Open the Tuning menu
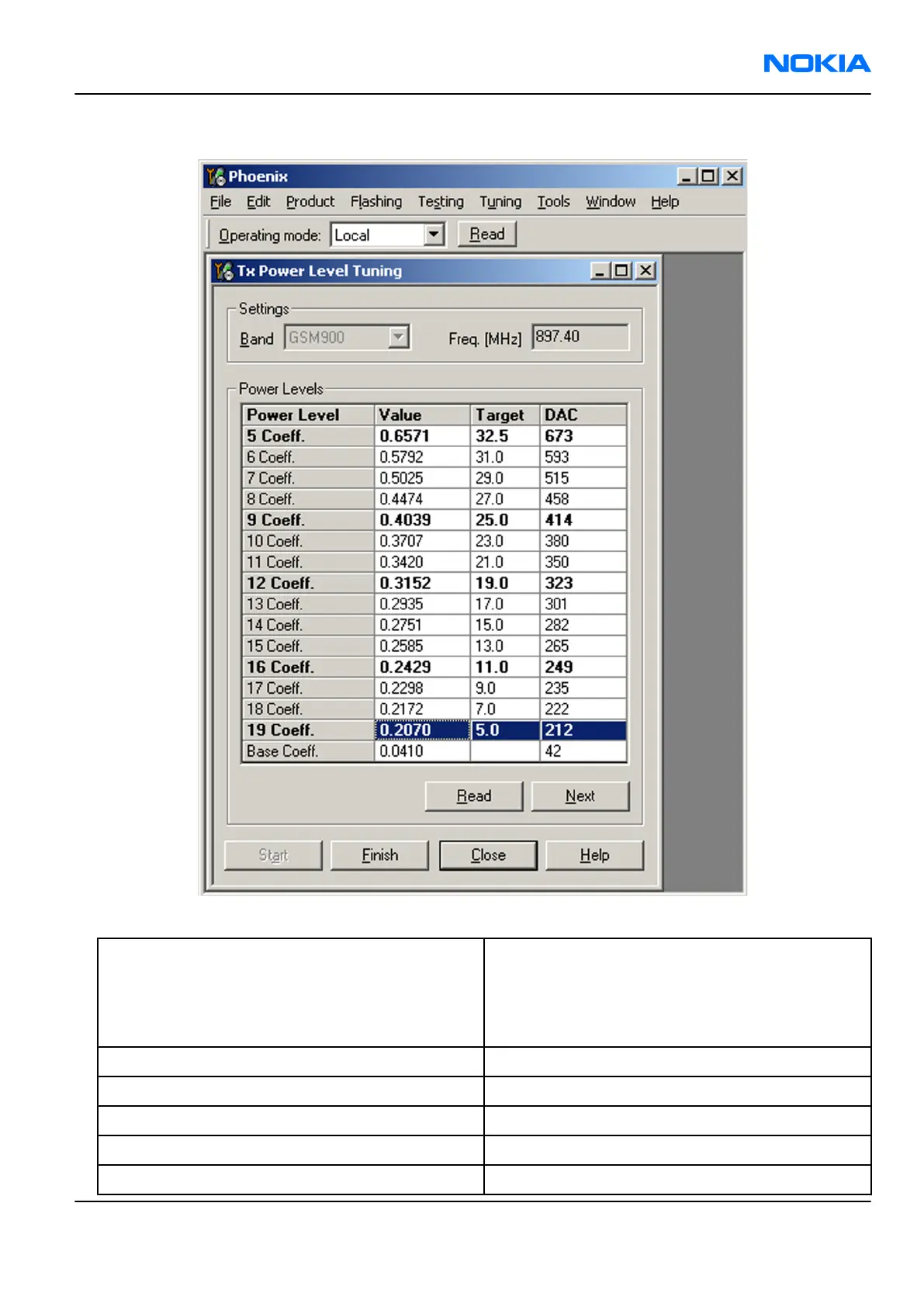This screenshot has width=924, height=1307. (x=500, y=202)
